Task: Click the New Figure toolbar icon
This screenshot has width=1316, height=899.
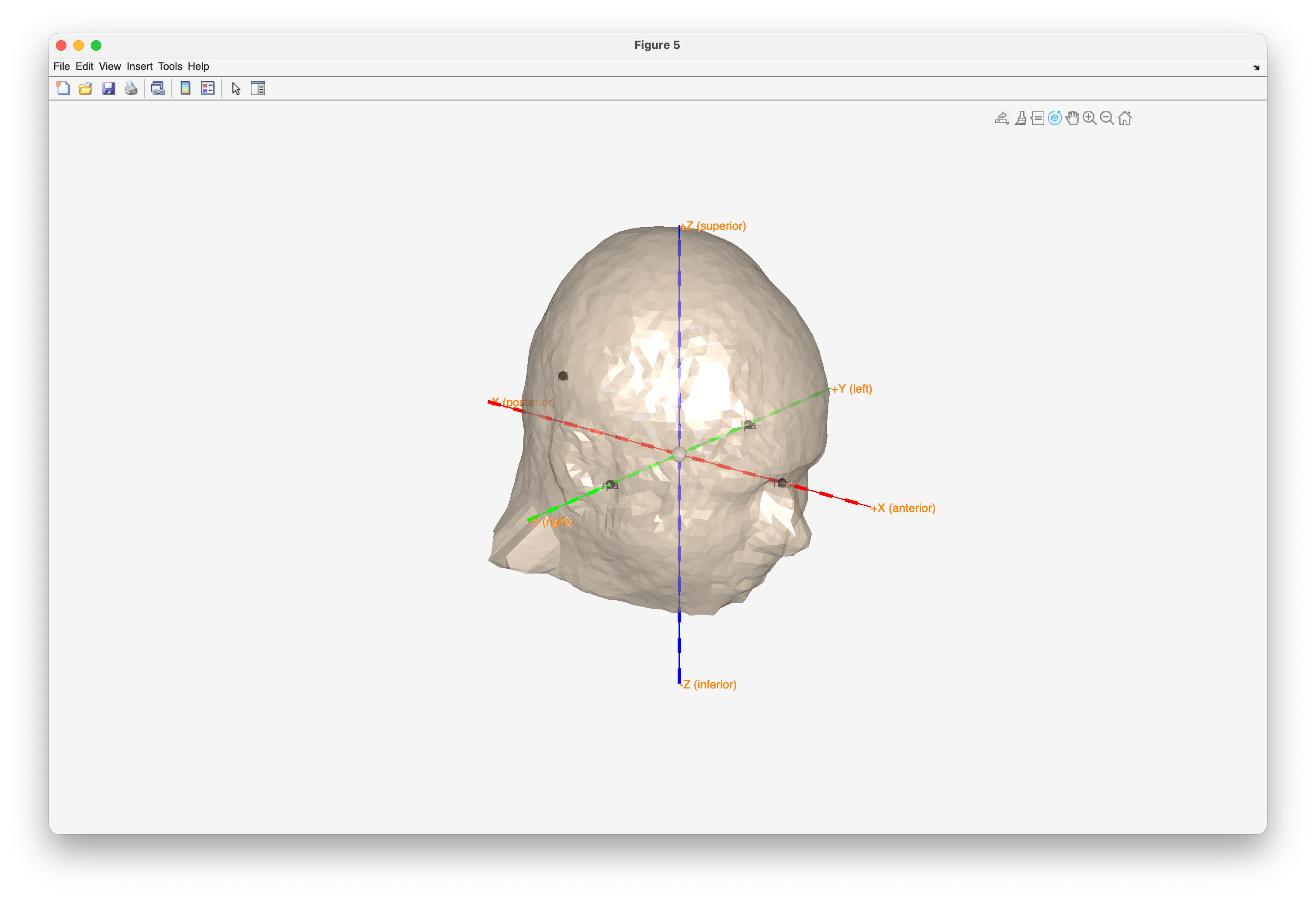Action: pyautogui.click(x=63, y=88)
